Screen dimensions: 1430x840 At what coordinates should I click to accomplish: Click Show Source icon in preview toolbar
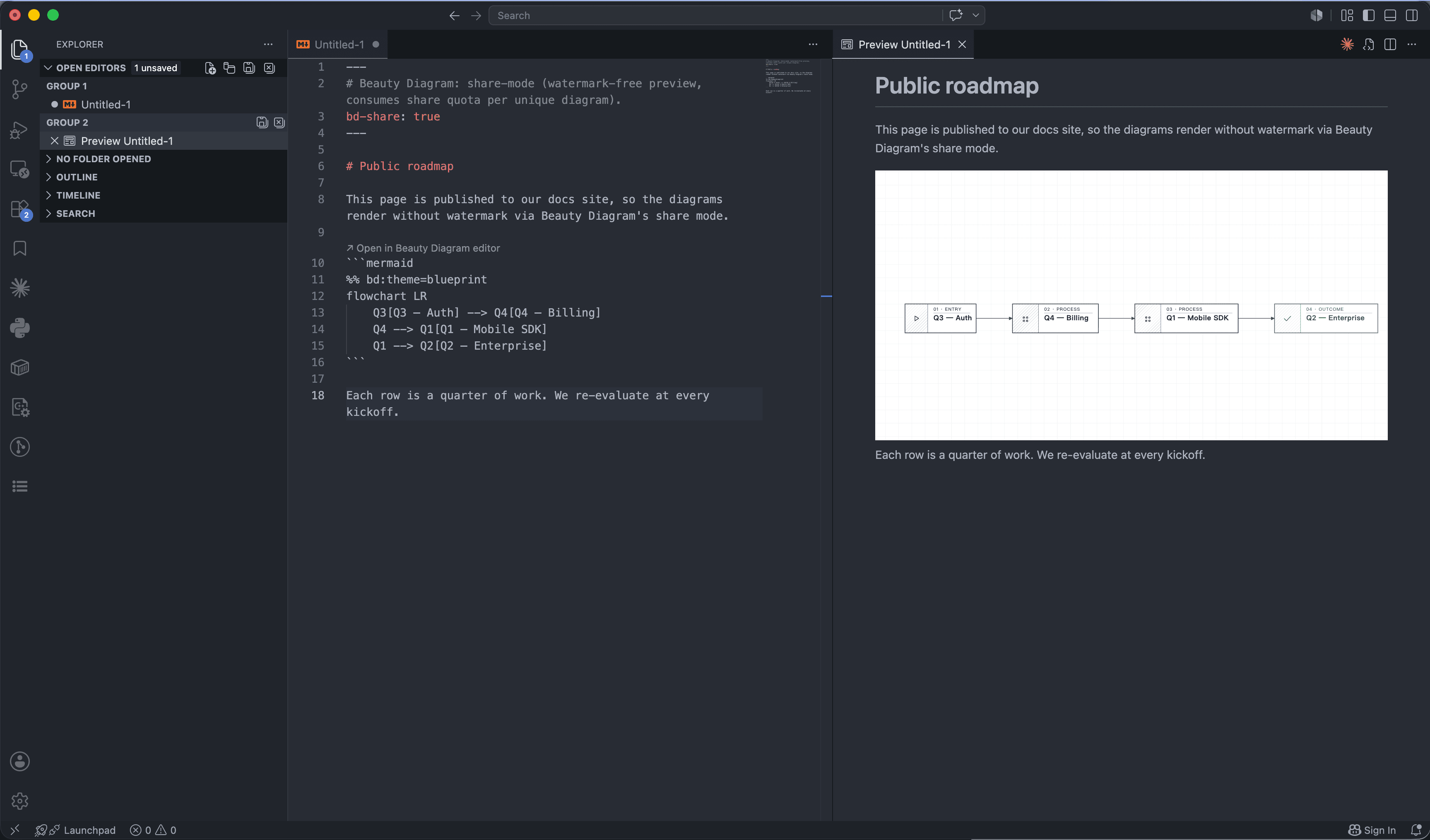(x=1369, y=44)
